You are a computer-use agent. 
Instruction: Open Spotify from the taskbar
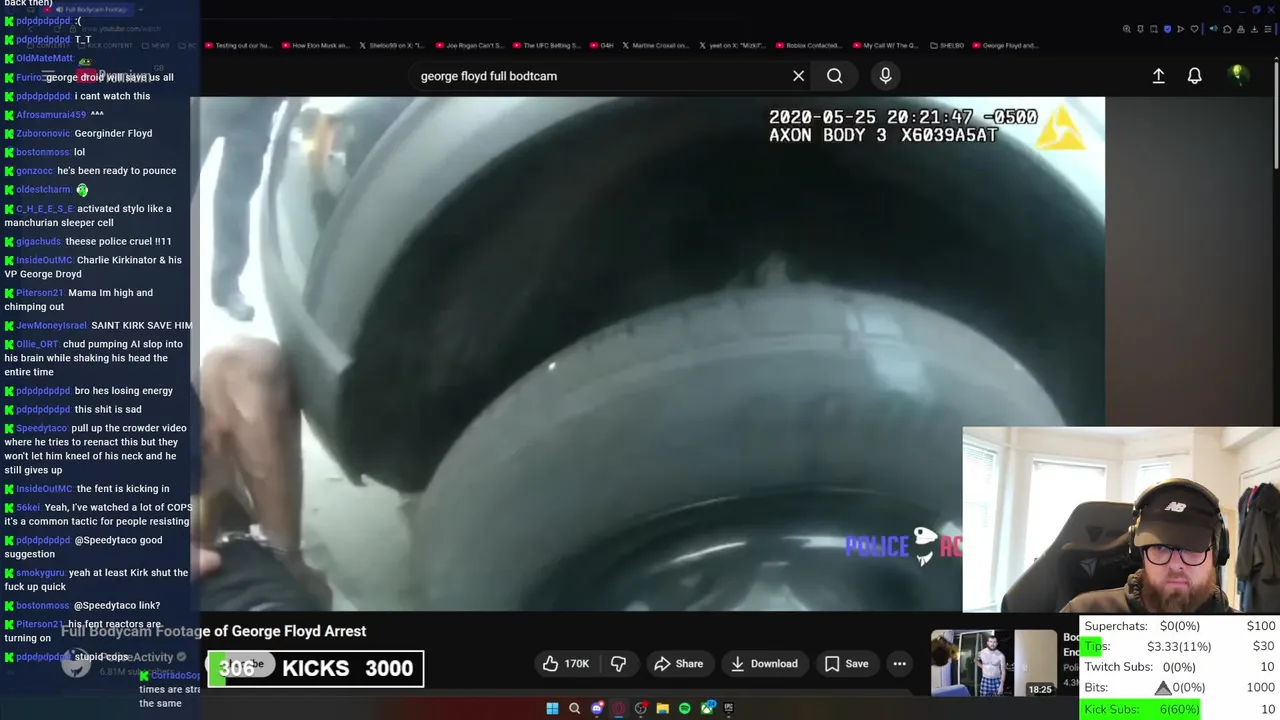point(684,708)
